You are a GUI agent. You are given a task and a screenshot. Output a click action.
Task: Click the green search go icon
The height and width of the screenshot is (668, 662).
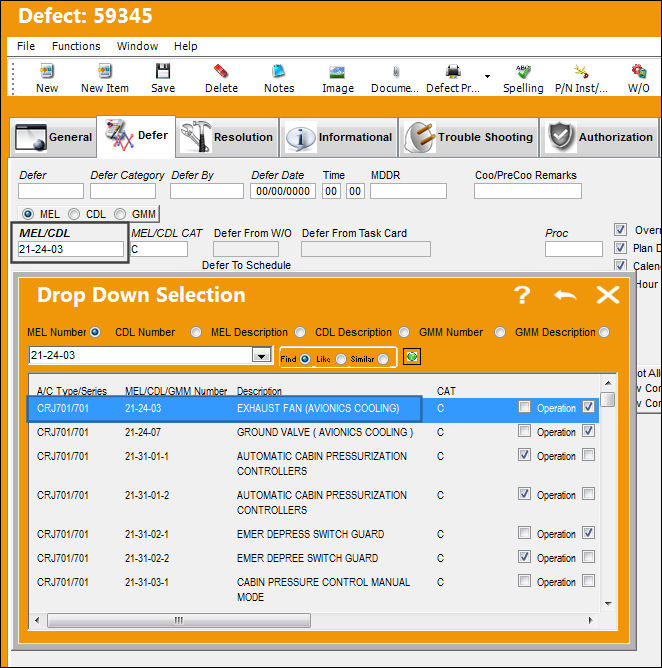point(412,357)
